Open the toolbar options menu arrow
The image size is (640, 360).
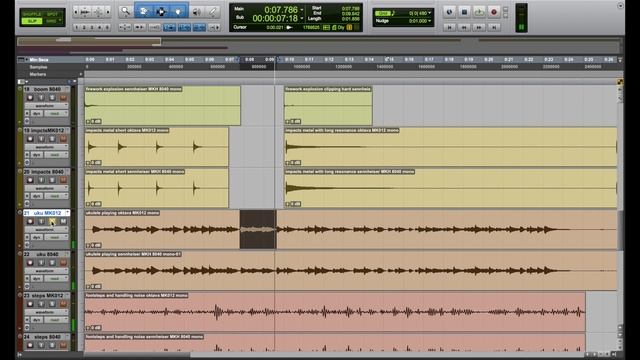tap(620, 6)
